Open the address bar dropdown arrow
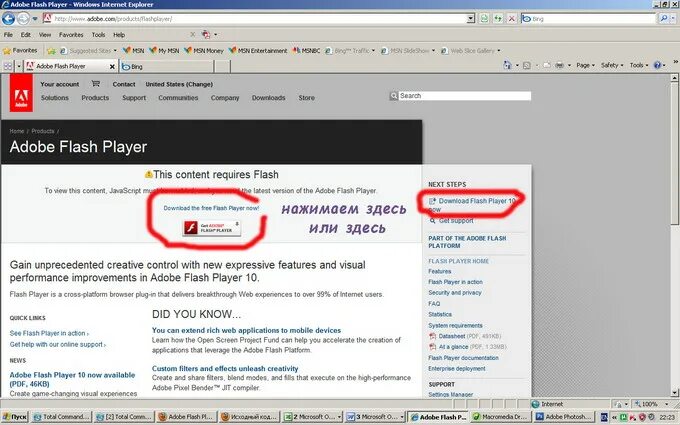680x425 pixels. coord(471,19)
